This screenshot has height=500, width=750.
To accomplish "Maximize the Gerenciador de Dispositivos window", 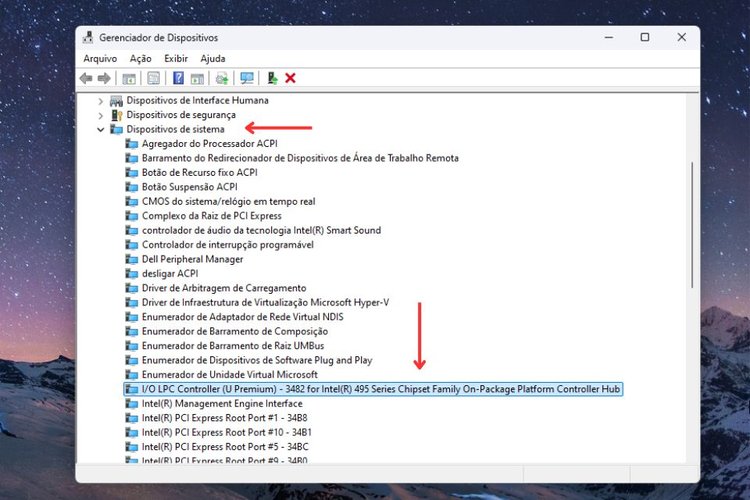I will pyautogui.click(x=645, y=37).
